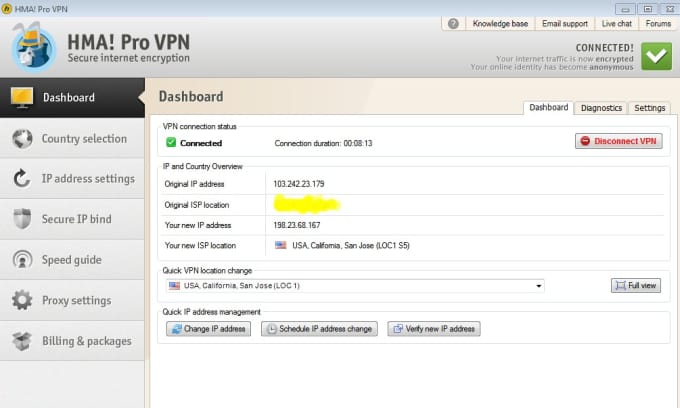This screenshot has width=680, height=408.
Task: Open the Secure IP bind page
Action: pyautogui.click(x=72, y=219)
